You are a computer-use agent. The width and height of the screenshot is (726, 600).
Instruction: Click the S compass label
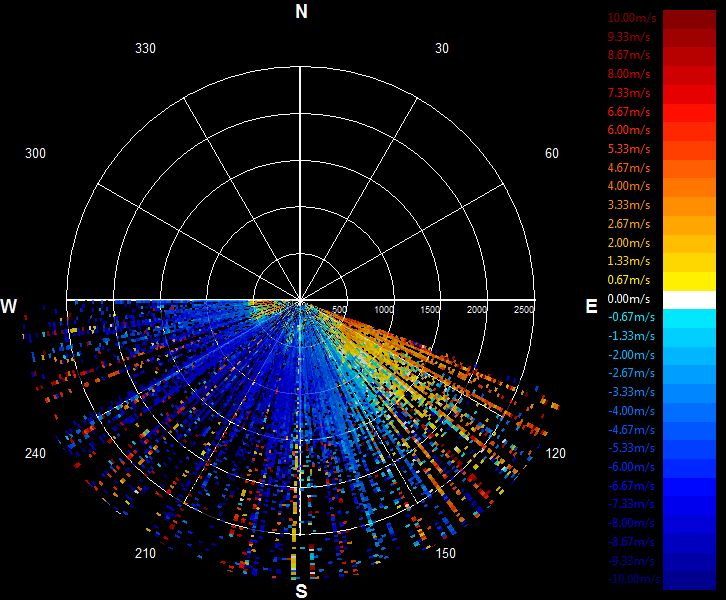pos(301,591)
